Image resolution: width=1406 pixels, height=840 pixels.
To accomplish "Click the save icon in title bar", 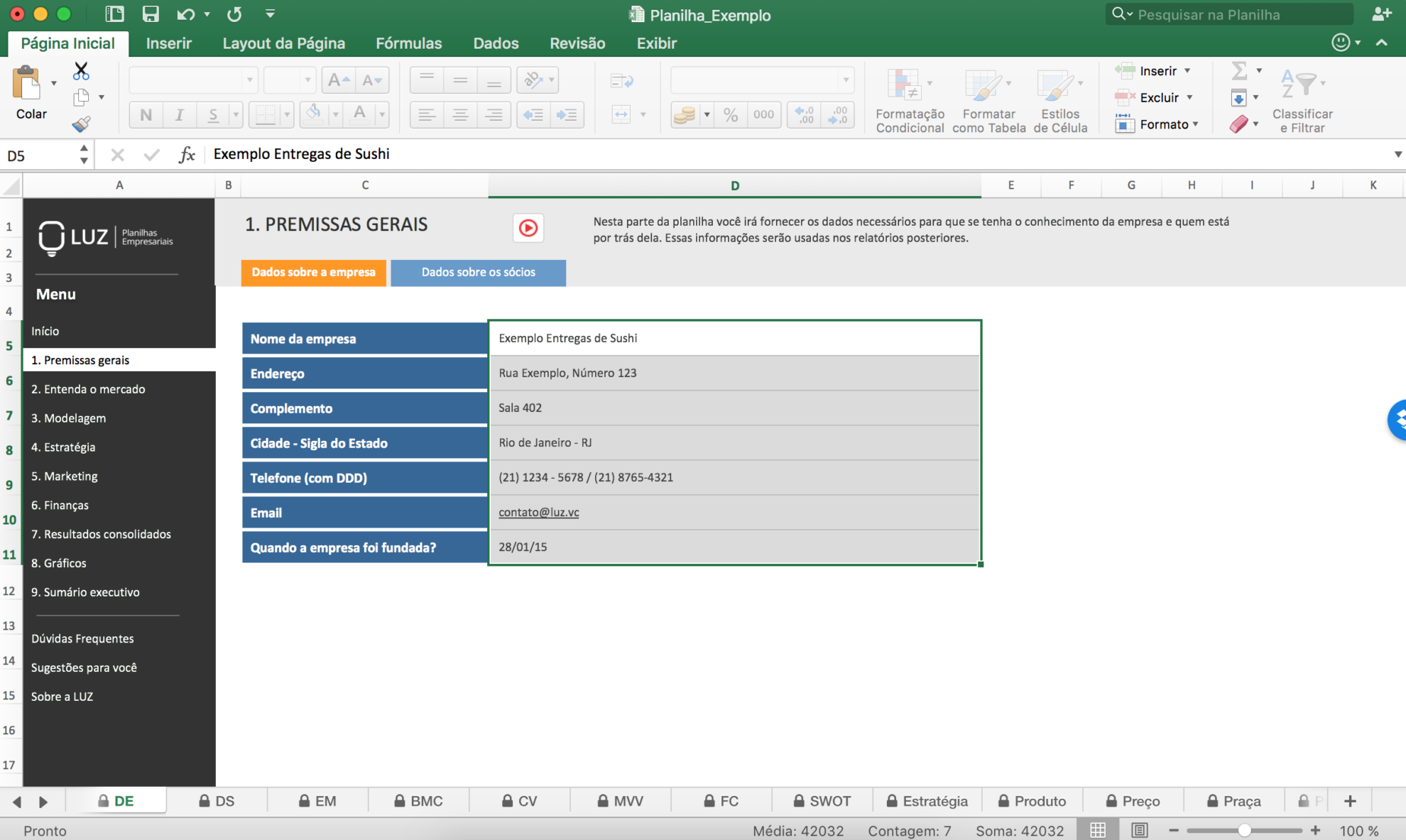I will point(151,14).
